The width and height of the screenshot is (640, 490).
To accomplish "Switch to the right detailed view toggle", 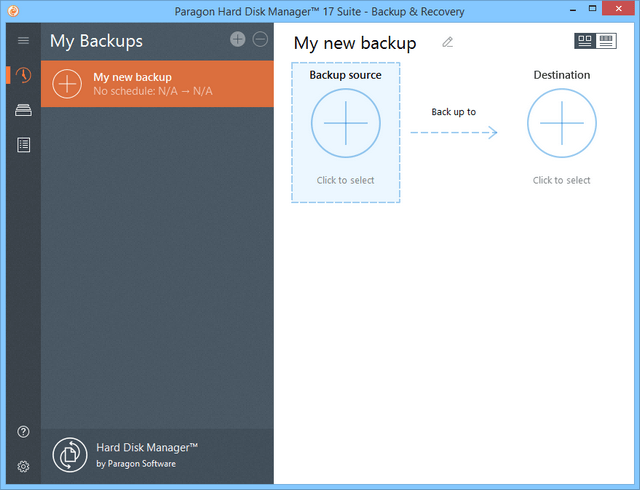I will click(608, 41).
